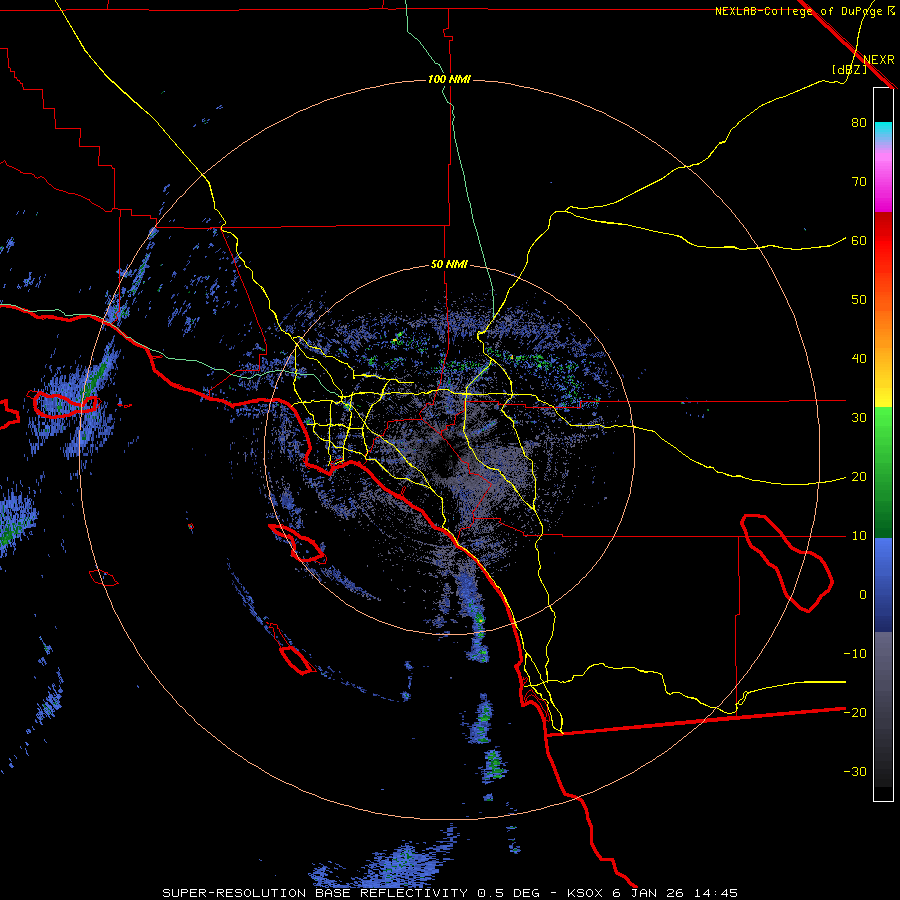Click the [dBZ] units label
The image size is (900, 900).
849,70
